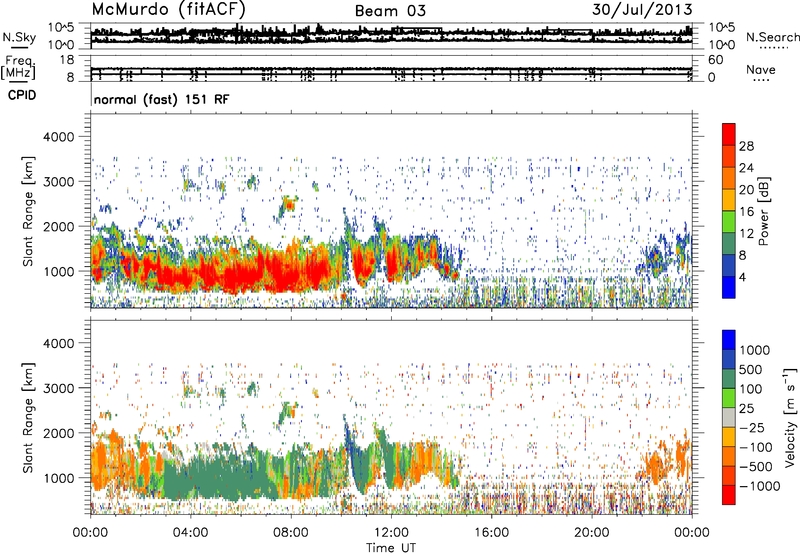Pick the red bottom Velocity colorbar segment

729,495
